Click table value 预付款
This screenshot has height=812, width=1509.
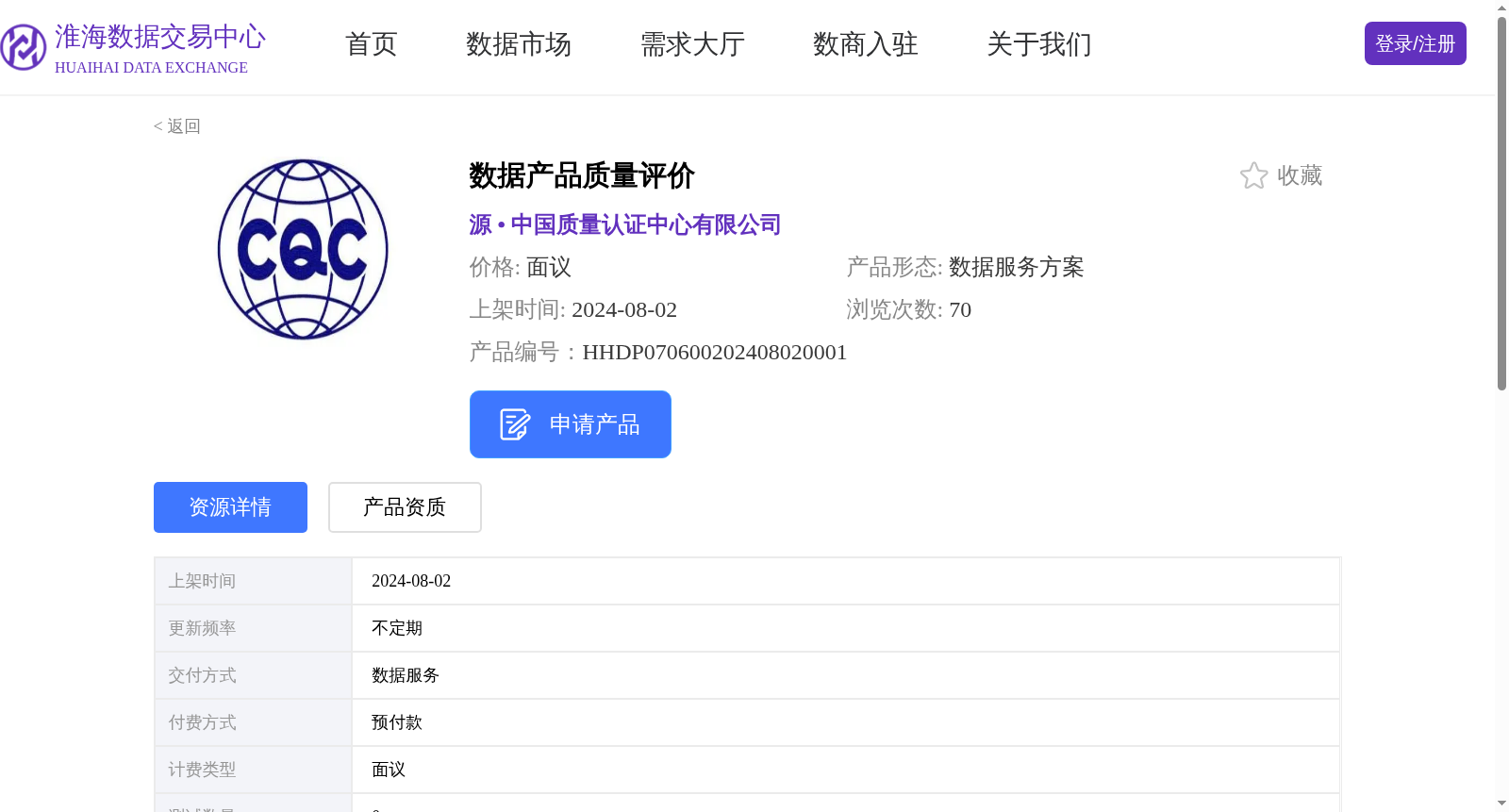click(397, 722)
